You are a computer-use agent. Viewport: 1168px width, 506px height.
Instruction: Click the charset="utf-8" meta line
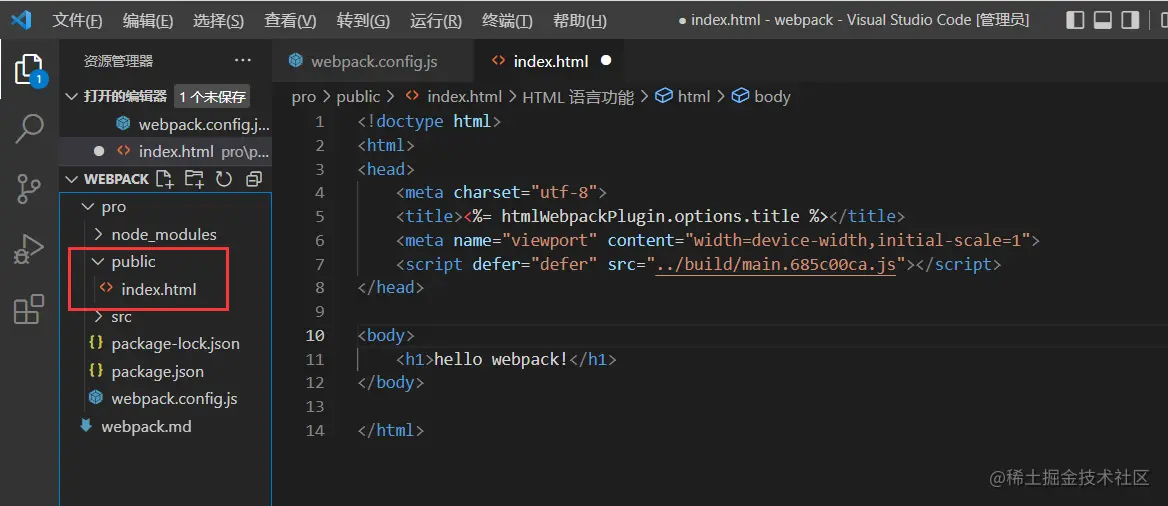503,192
